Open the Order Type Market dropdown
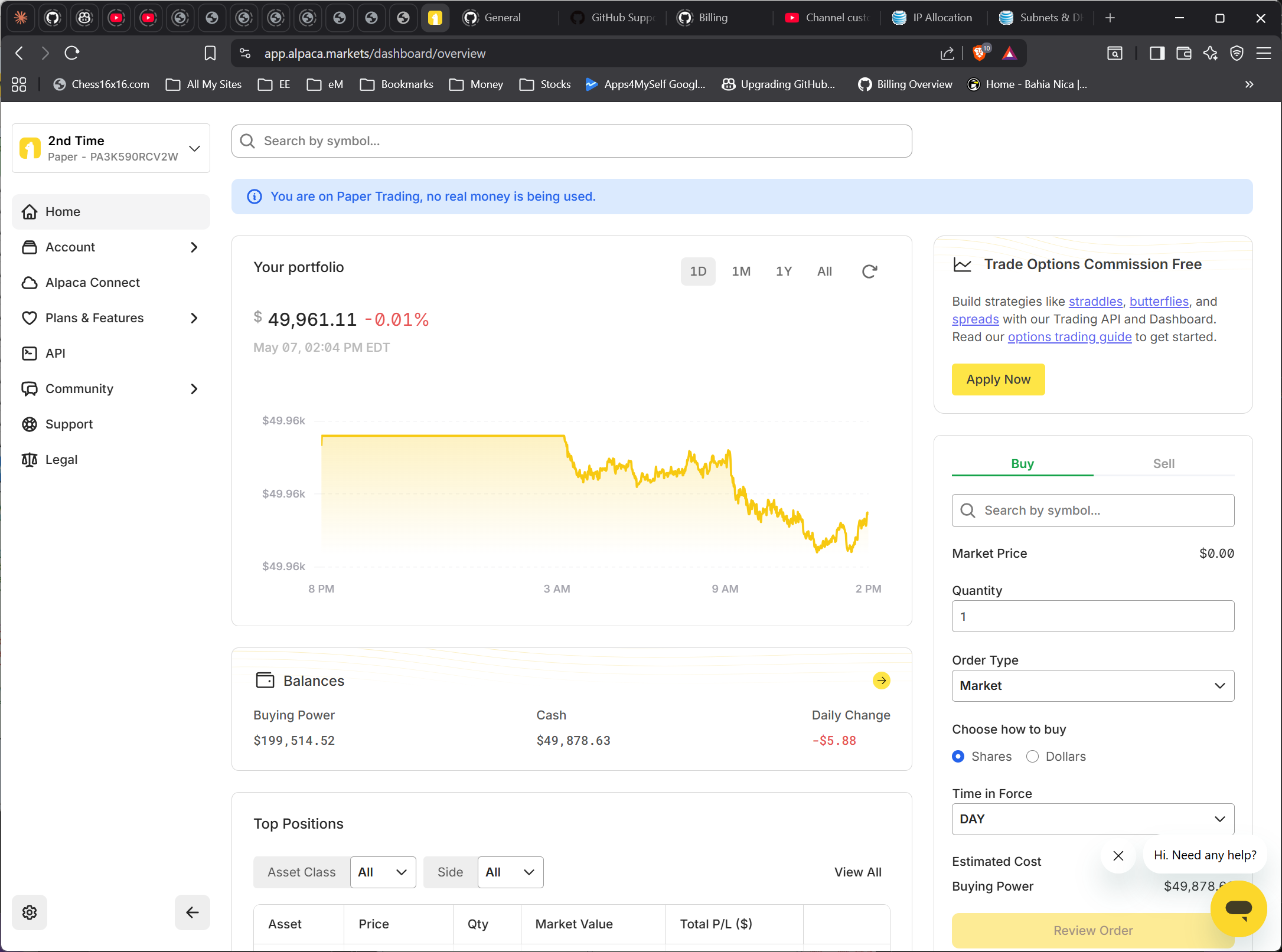Image resolution: width=1282 pixels, height=952 pixels. coord(1093,686)
